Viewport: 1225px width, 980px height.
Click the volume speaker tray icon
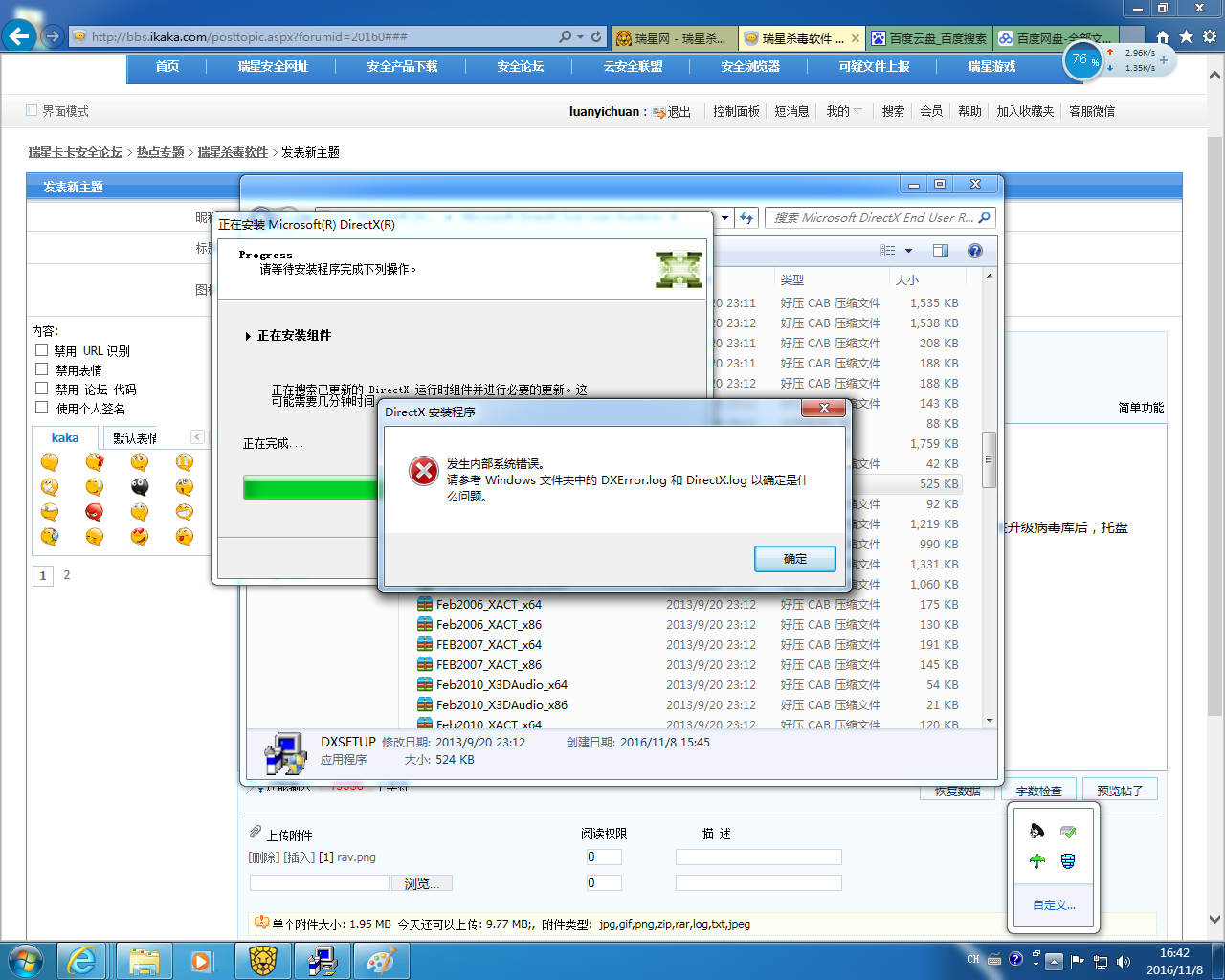1124,961
